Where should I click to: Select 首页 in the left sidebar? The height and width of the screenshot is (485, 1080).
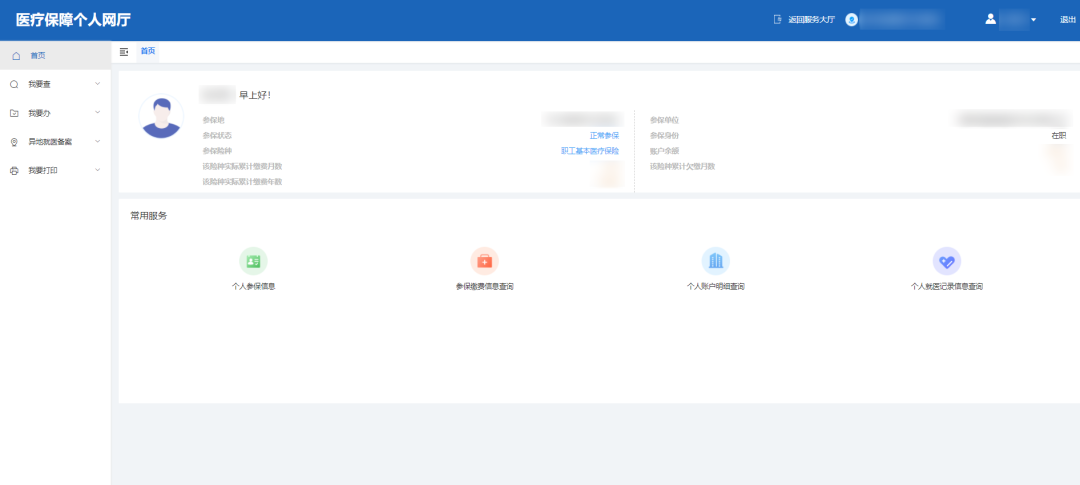pos(55,56)
